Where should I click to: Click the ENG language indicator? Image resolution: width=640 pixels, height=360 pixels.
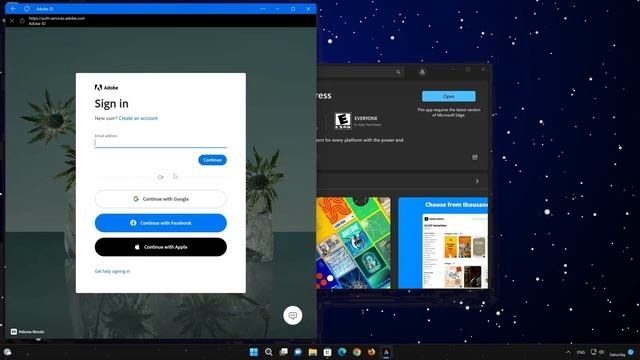pos(580,352)
